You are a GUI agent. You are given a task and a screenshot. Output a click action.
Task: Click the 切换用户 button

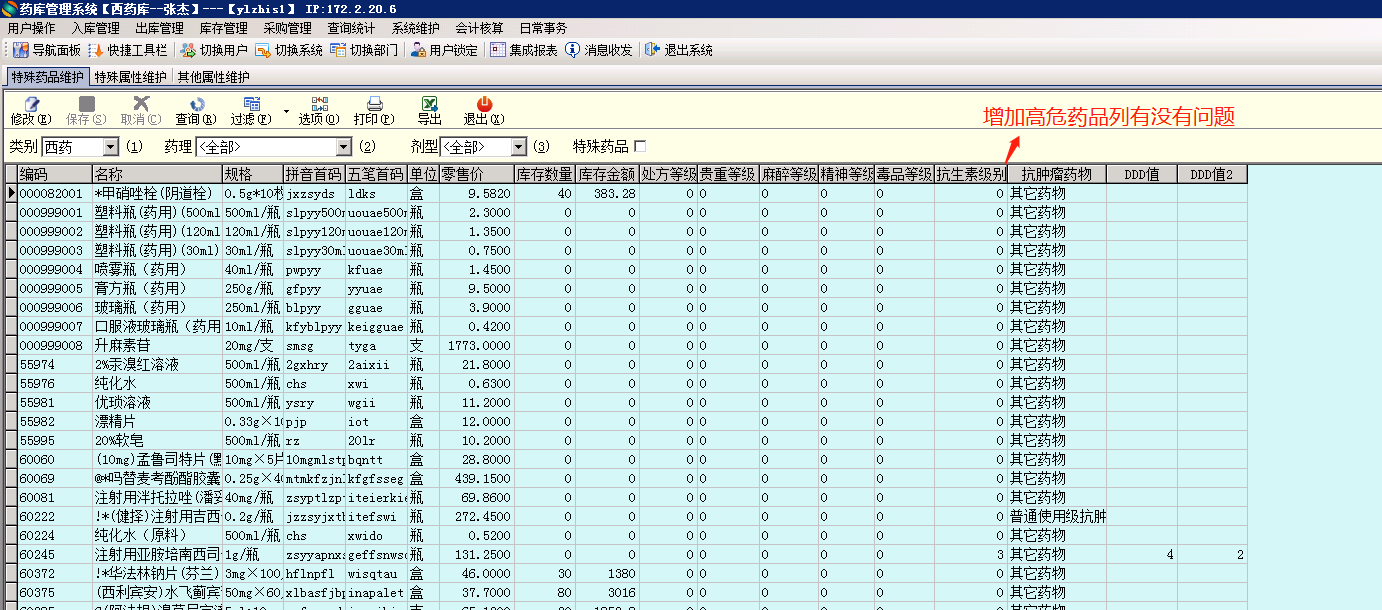click(214, 50)
